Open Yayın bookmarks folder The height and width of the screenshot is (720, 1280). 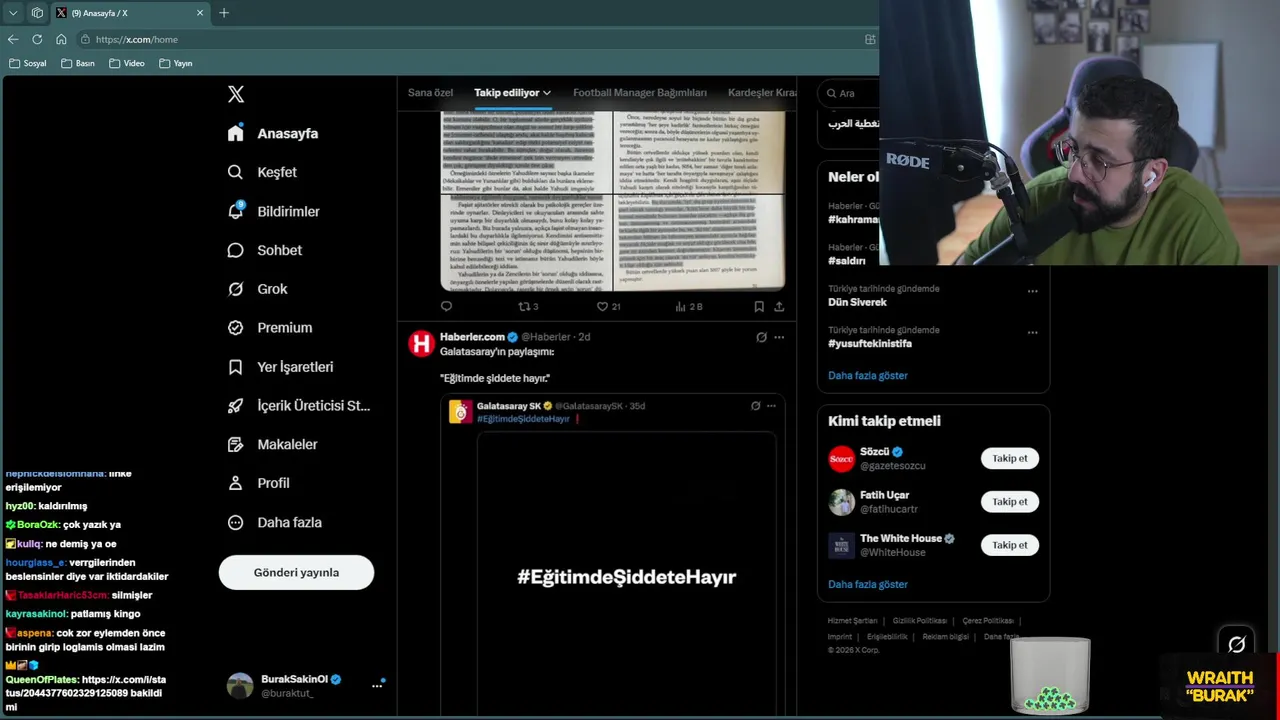tap(176, 63)
